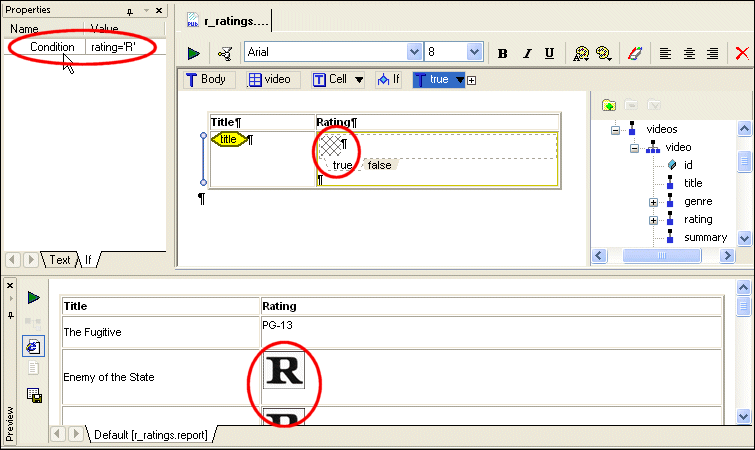Viewport: 755px width, 450px height.
Task: Switch to the Text properties tab
Action: coord(60,260)
